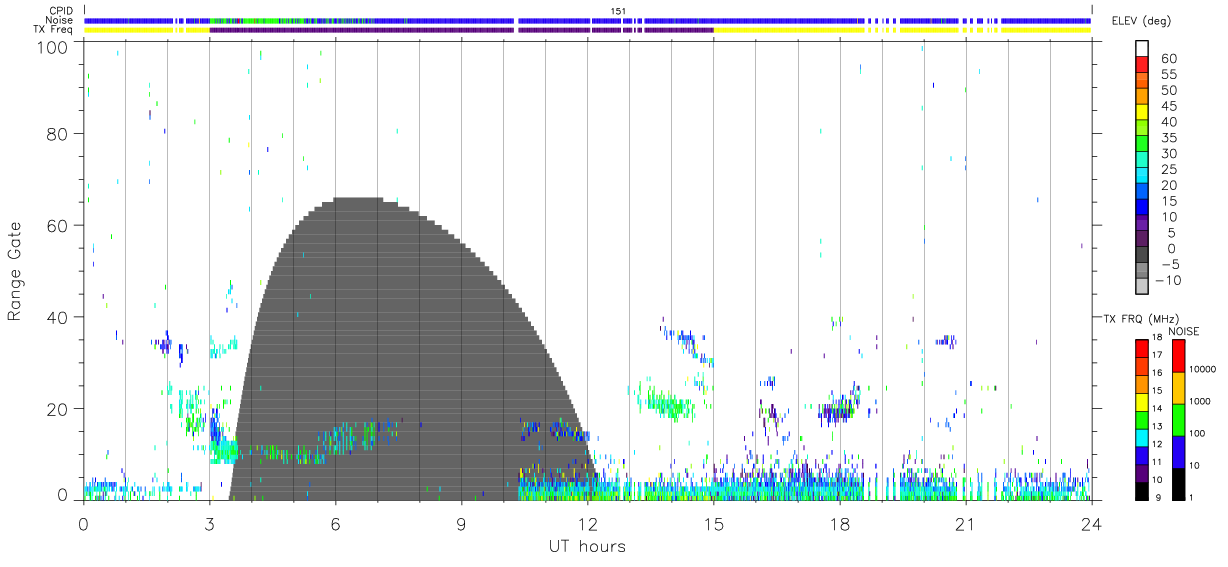Click the '55' label on ELEV scale
Viewport: 1228px width, 567px height.
(x=1168, y=75)
